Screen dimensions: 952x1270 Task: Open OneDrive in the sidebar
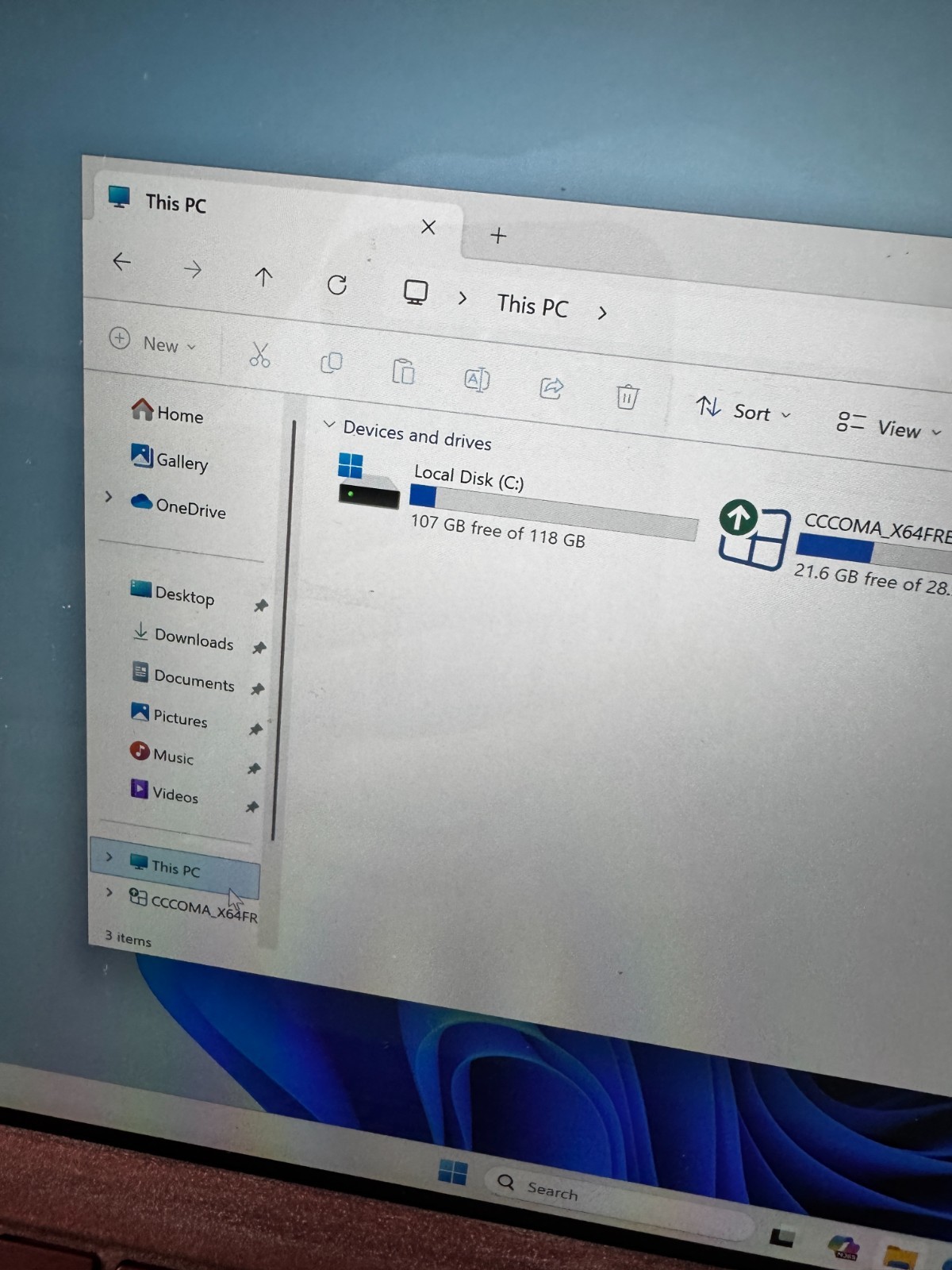click(178, 506)
